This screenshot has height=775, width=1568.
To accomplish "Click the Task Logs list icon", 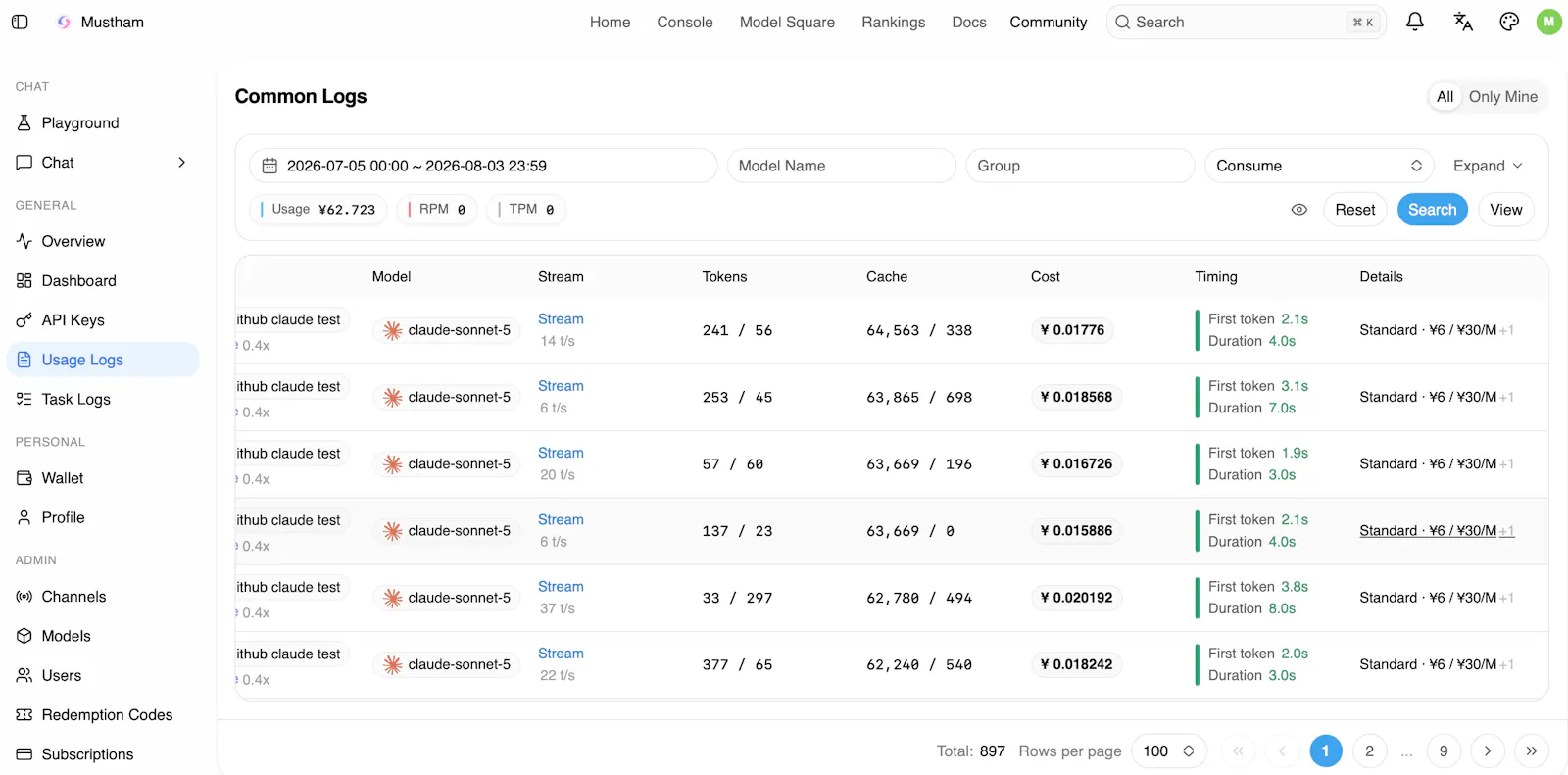I will 24,399.
